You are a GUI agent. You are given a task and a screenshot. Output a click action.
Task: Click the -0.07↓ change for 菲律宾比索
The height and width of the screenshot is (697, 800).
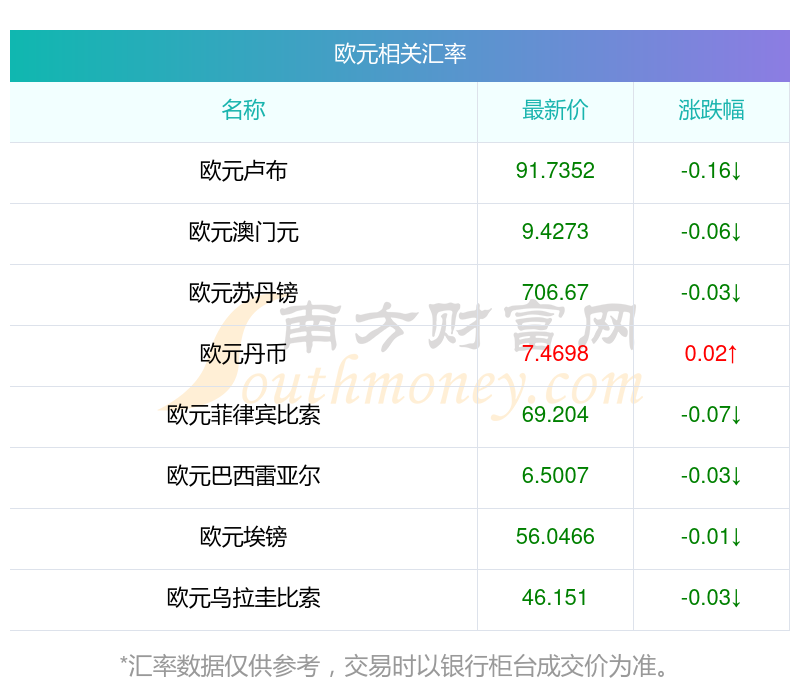[711, 415]
